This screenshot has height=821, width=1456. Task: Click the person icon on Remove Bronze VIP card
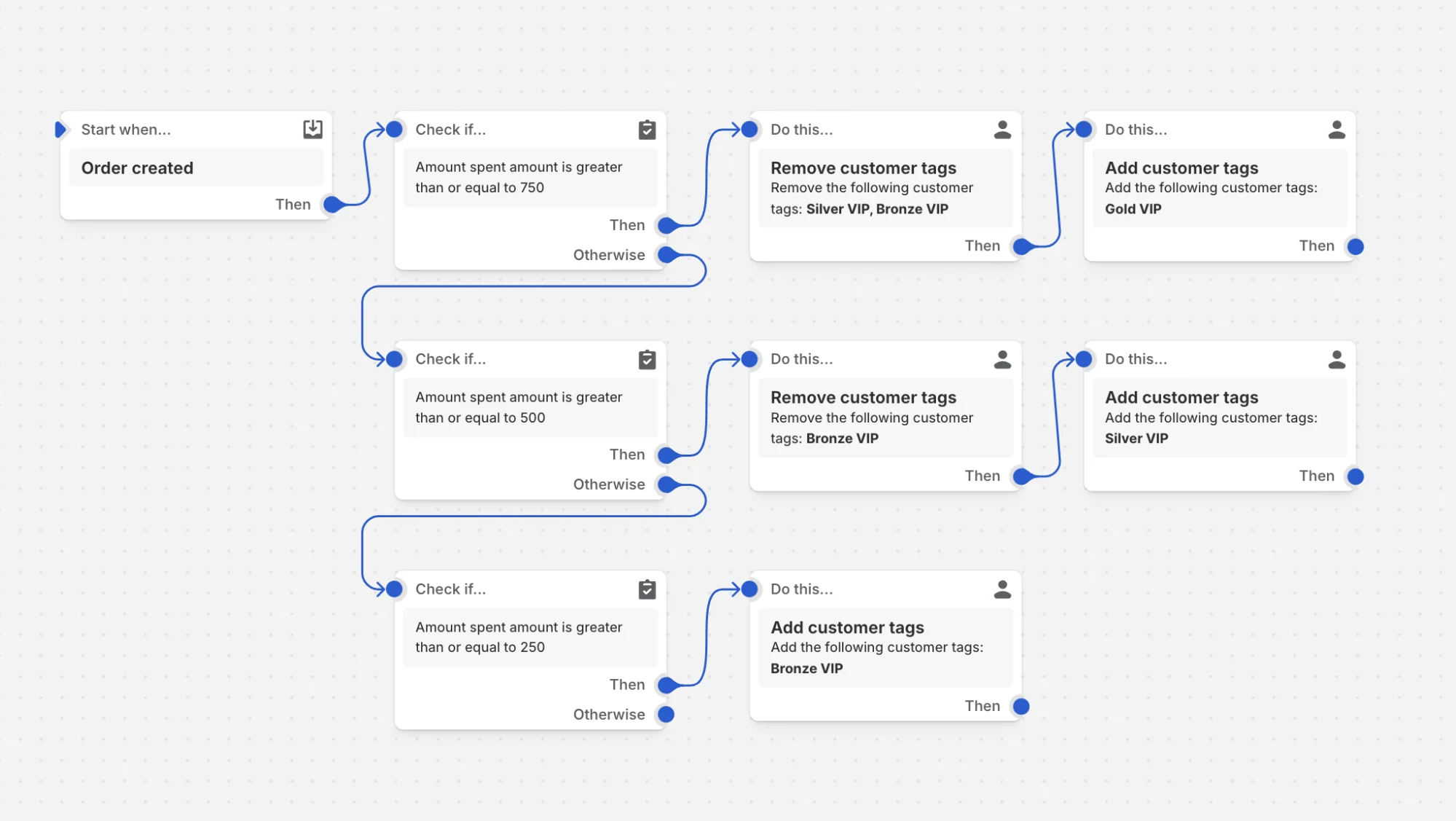pyautogui.click(x=1003, y=358)
